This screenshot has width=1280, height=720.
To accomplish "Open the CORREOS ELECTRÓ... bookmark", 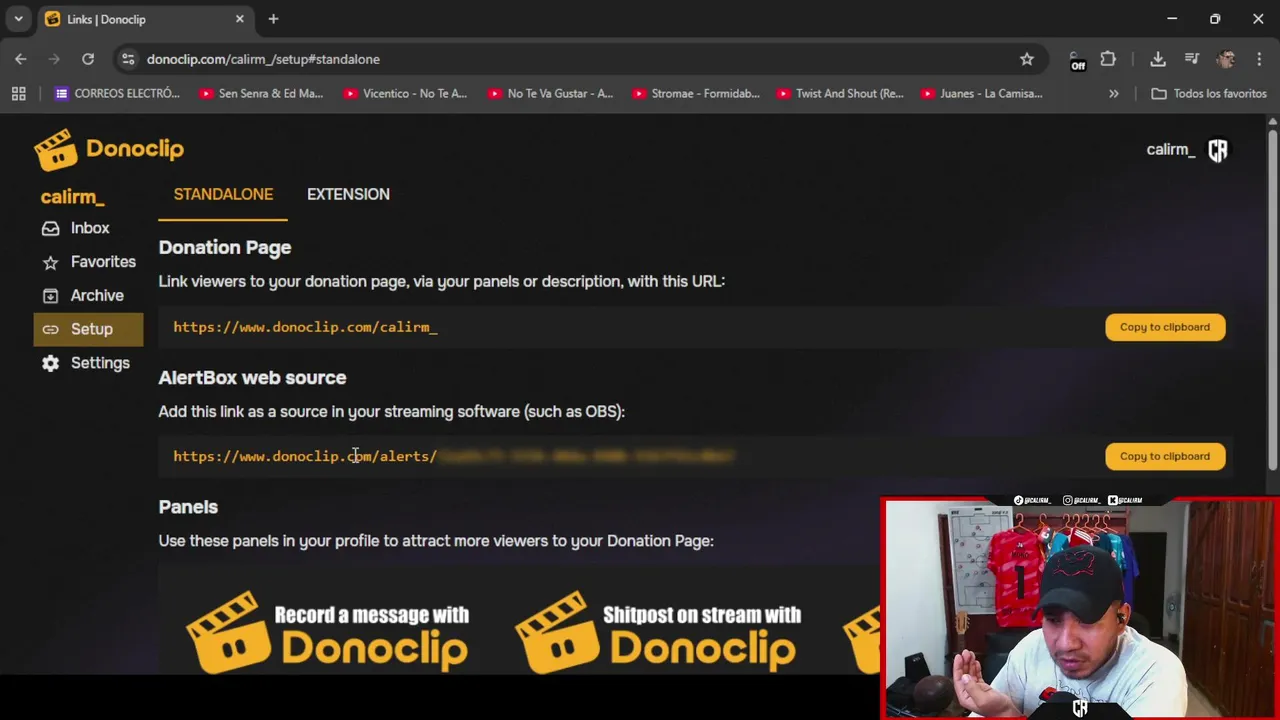I will pyautogui.click(x=117, y=94).
